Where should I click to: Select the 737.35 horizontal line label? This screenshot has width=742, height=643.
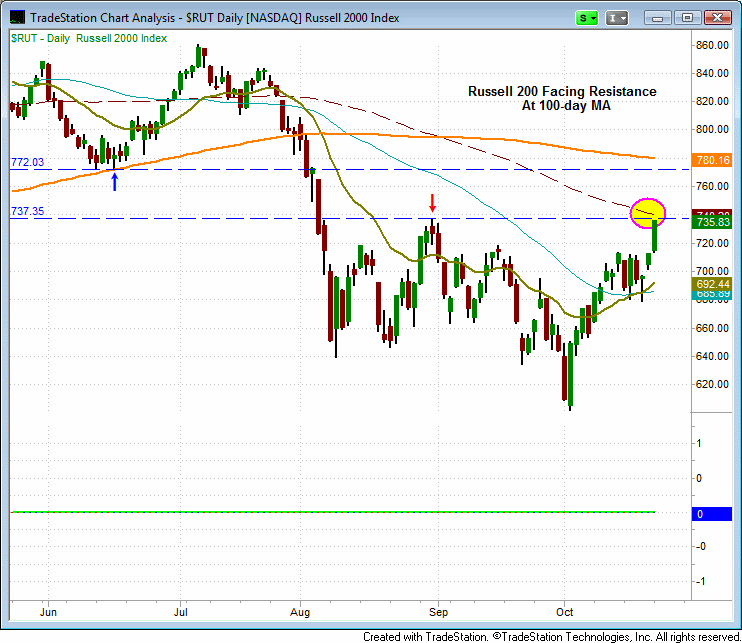[x=27, y=211]
